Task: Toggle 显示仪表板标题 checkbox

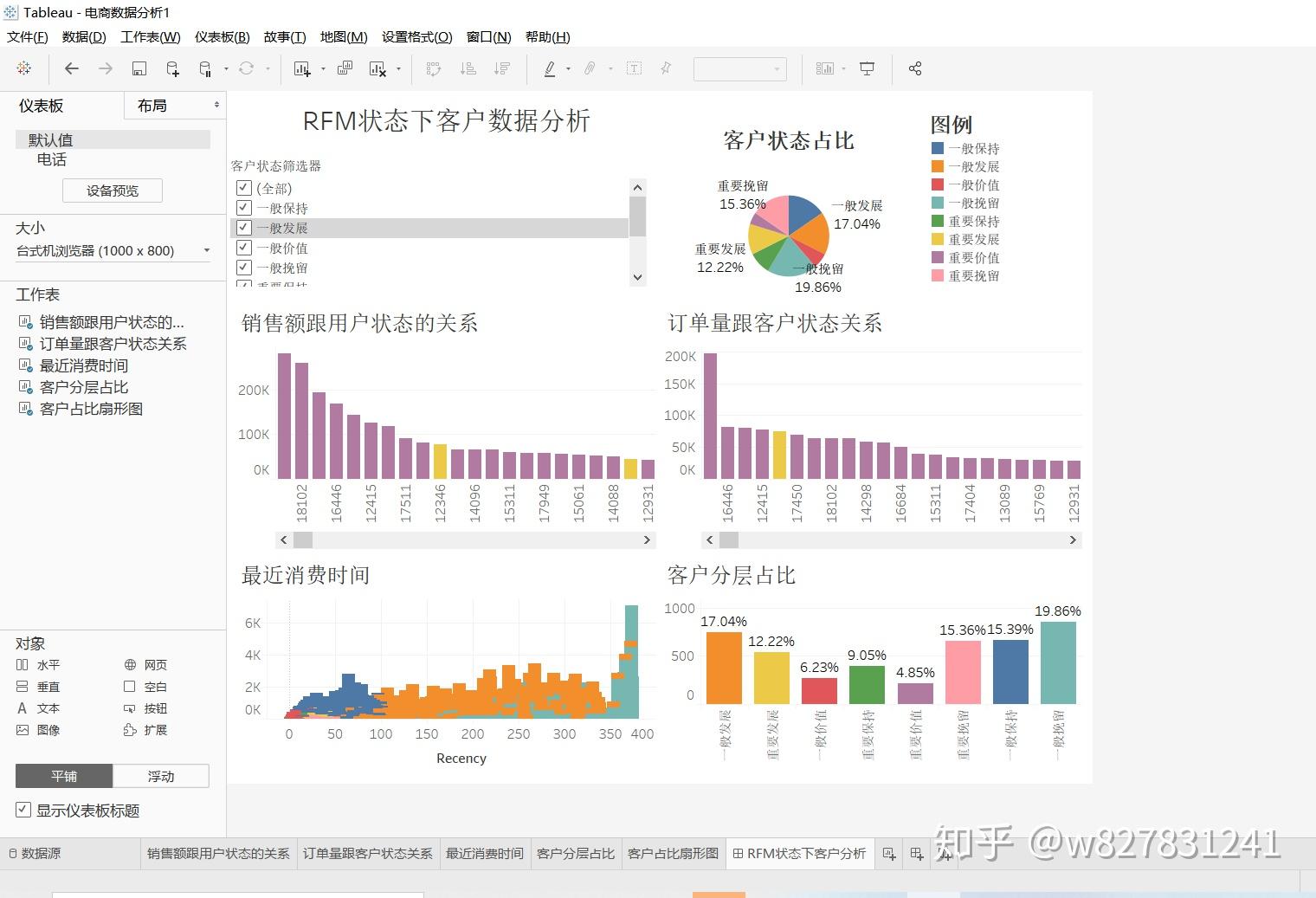Action: [x=23, y=810]
